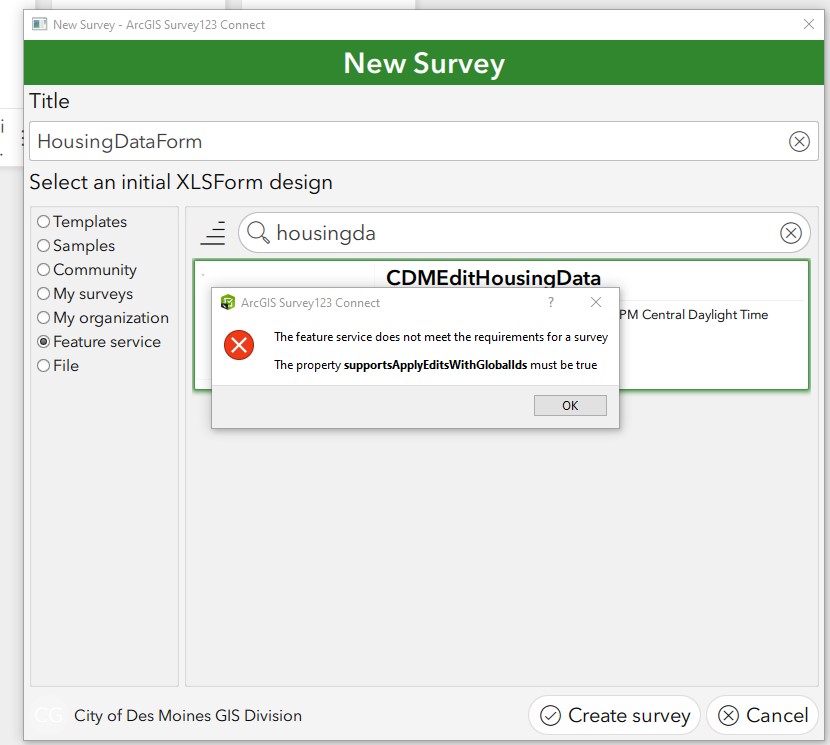Image resolution: width=830 pixels, height=745 pixels.
Task: Select the Feature service radio option
Action: point(43,342)
